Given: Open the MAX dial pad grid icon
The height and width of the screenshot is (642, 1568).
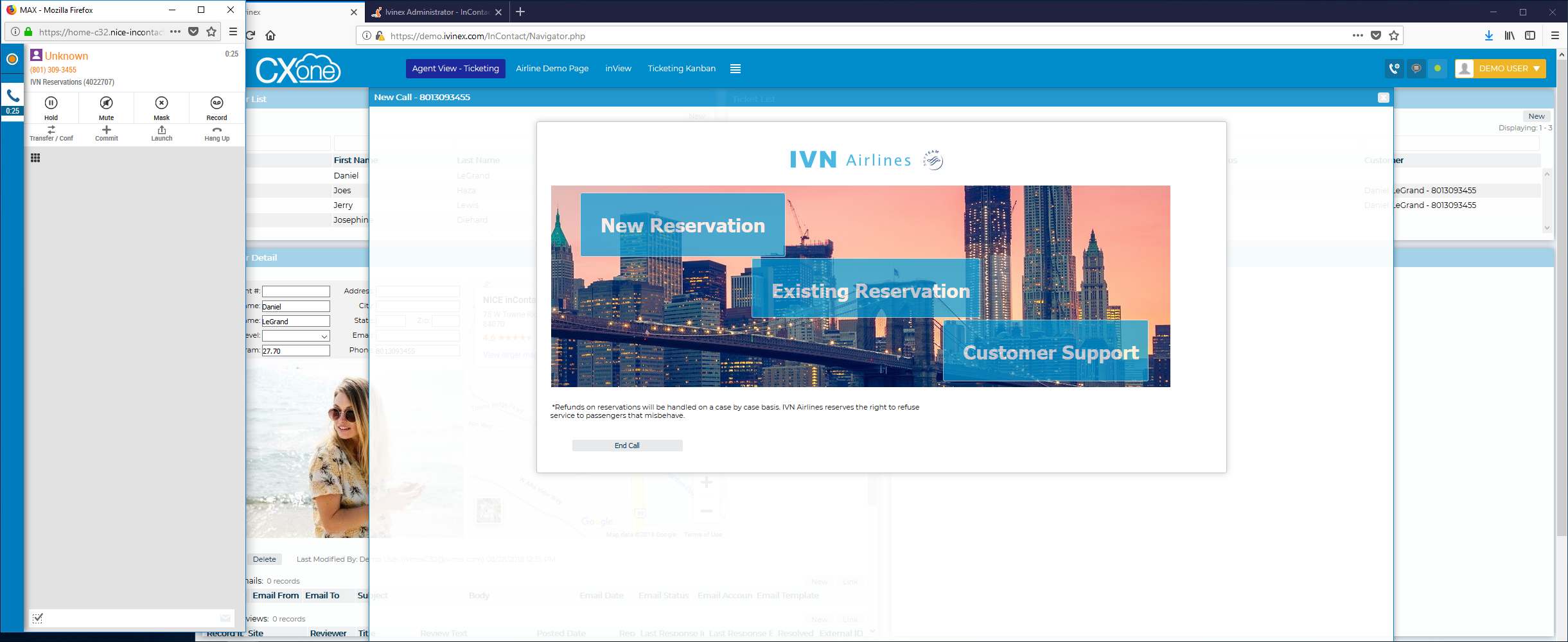Looking at the screenshot, I should (x=35, y=158).
